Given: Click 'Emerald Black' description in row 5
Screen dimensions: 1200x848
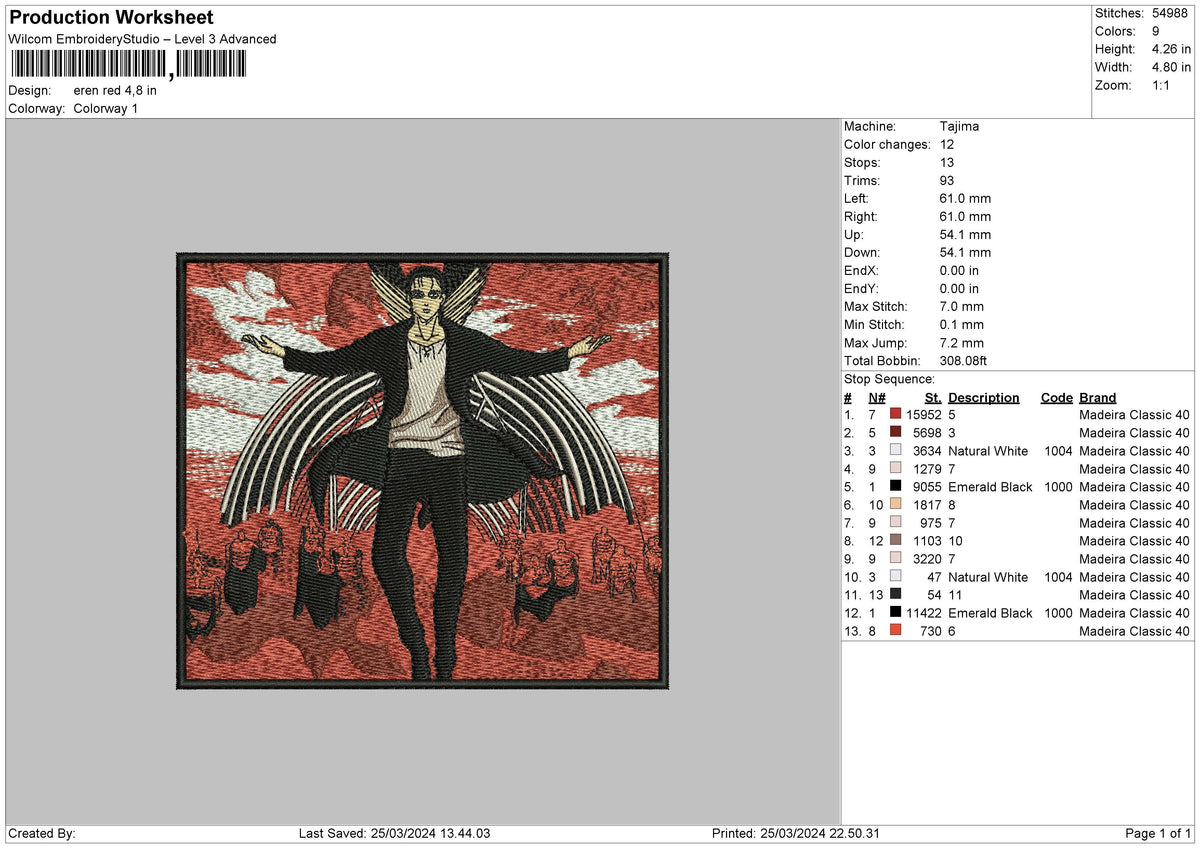Looking at the screenshot, I should coord(990,487).
